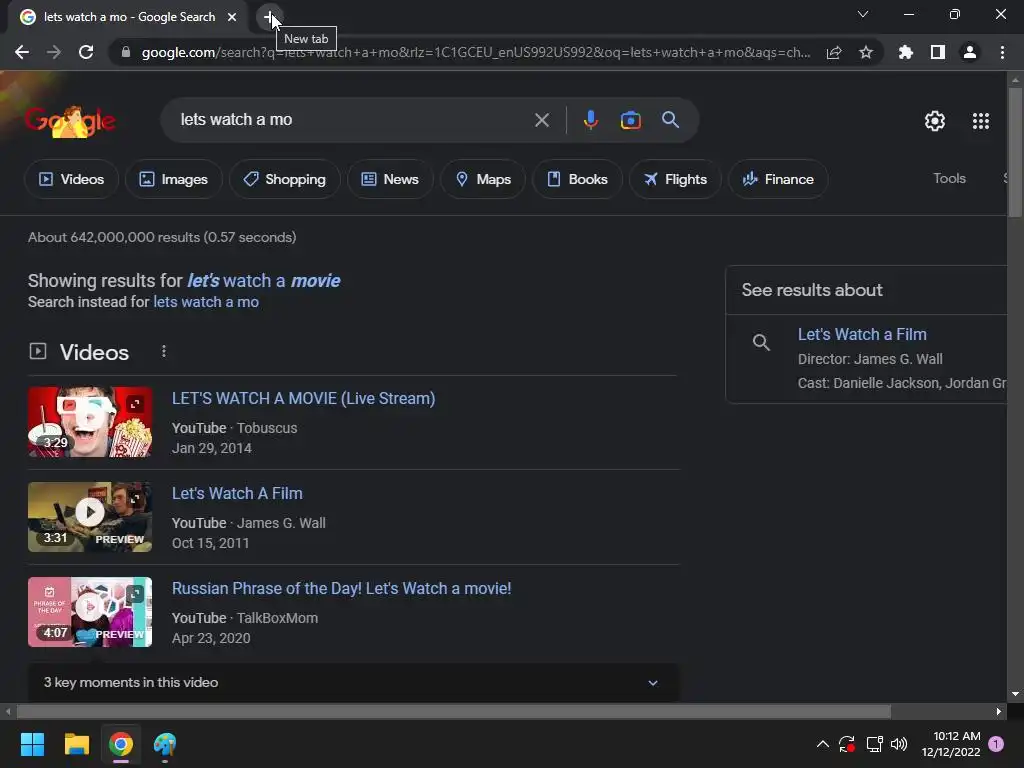Open the Google apps grid
Viewport: 1024px width, 768px height.
(980, 121)
